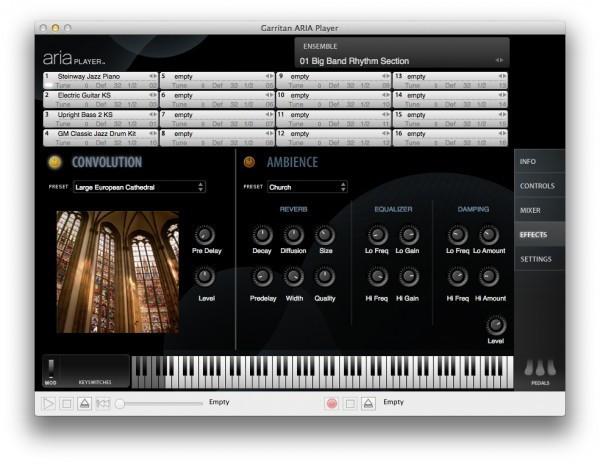The image size is (600, 464).
Task: Click the on-screen piano keyboard
Action: point(323,372)
